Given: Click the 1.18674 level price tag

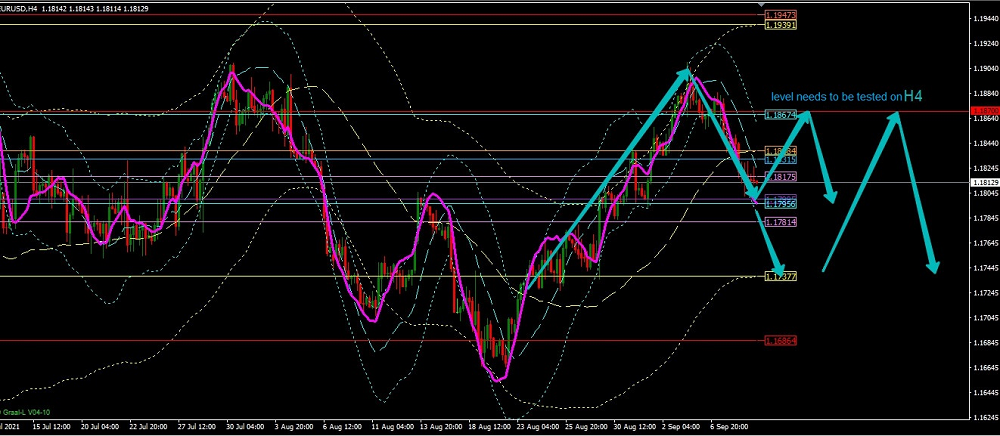Looking at the screenshot, I should point(780,116).
